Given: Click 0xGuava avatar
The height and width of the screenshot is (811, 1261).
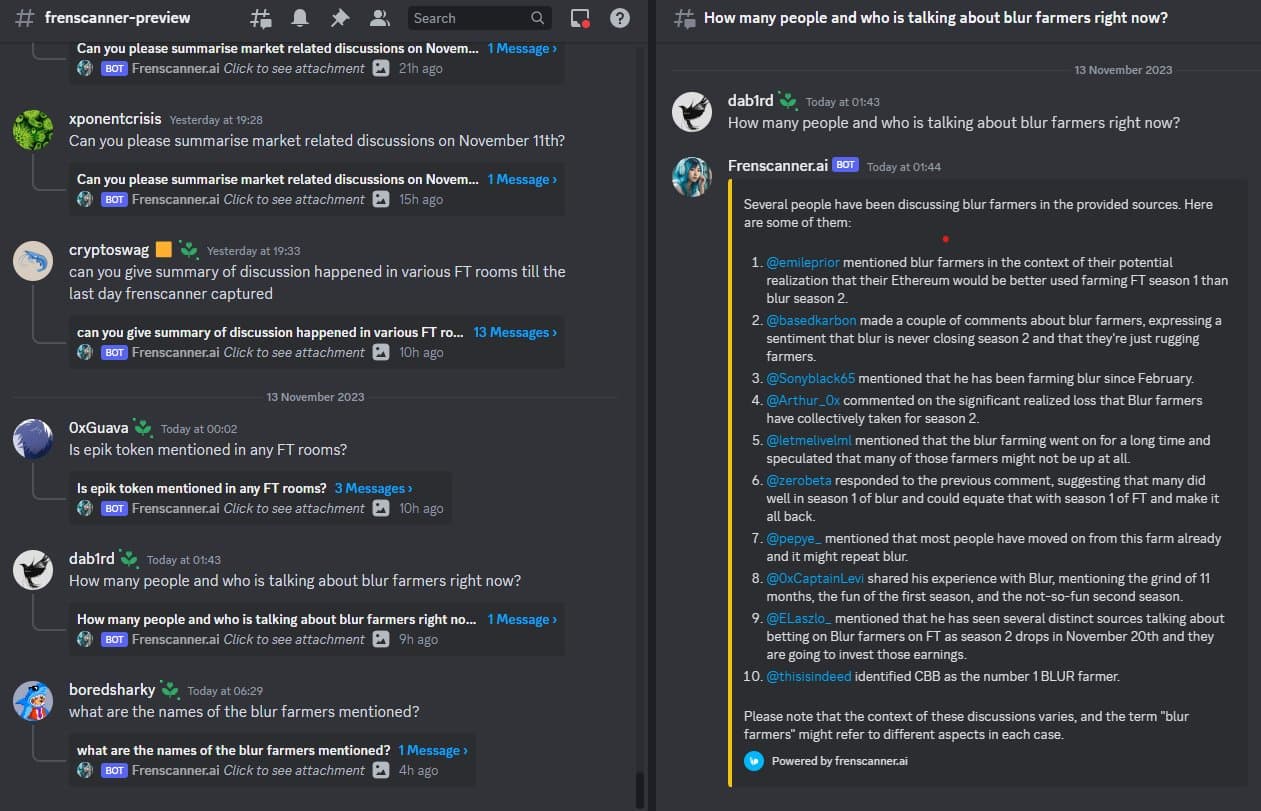Looking at the screenshot, I should click(33, 439).
